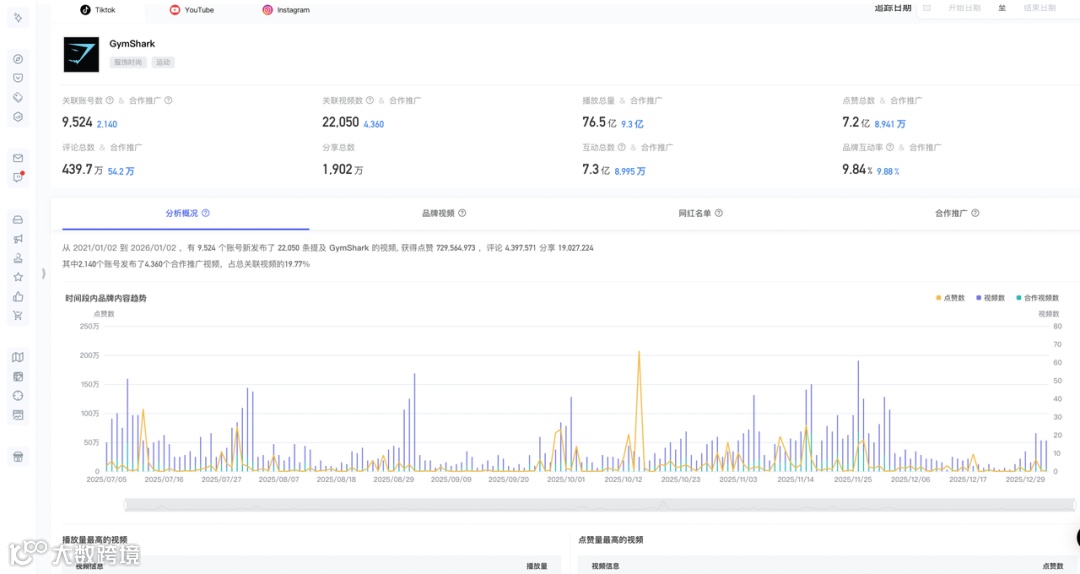Screen dimensions: 1080x574
Task: Click help icon beside 网红名单 tab
Action: [718, 213]
